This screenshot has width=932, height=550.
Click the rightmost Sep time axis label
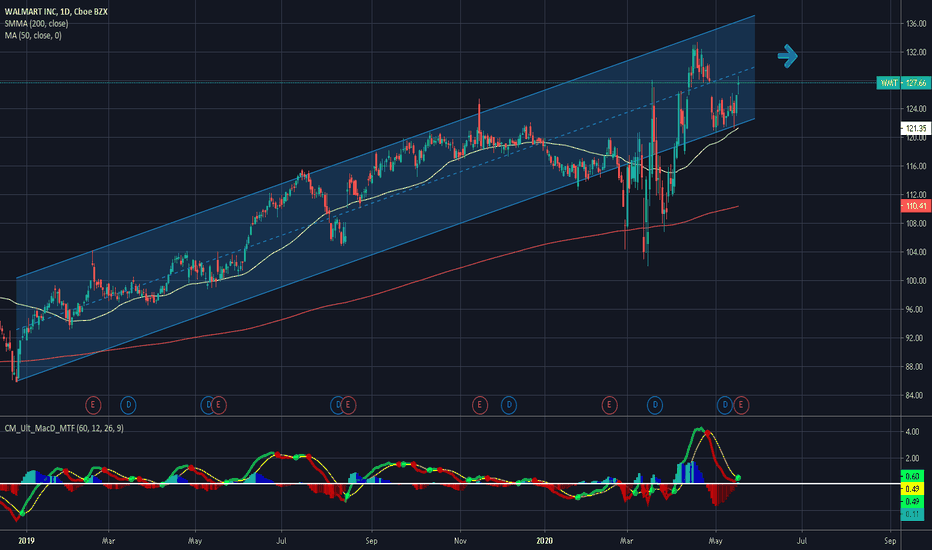(890, 541)
